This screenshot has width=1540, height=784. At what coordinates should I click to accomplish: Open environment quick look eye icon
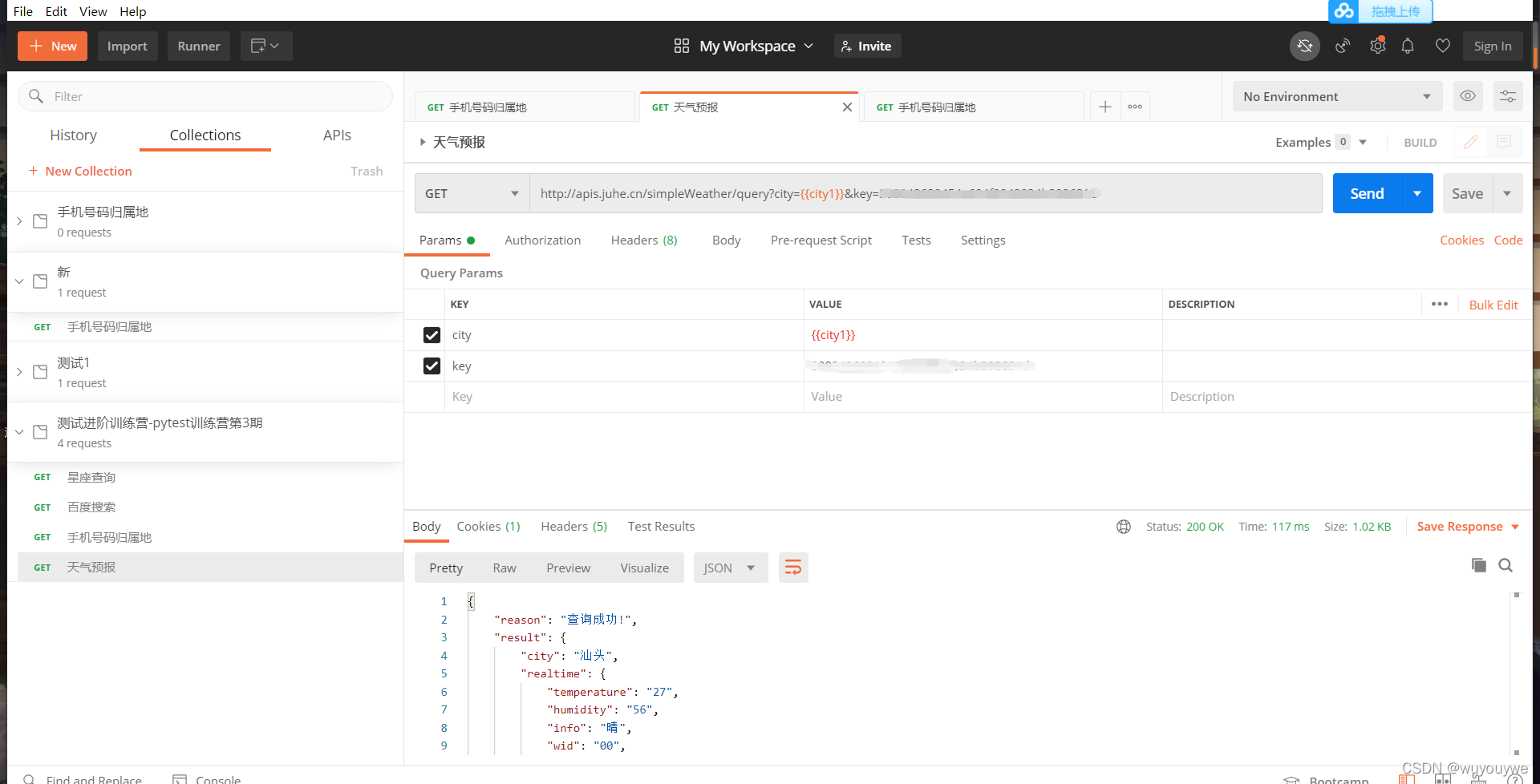1468,96
